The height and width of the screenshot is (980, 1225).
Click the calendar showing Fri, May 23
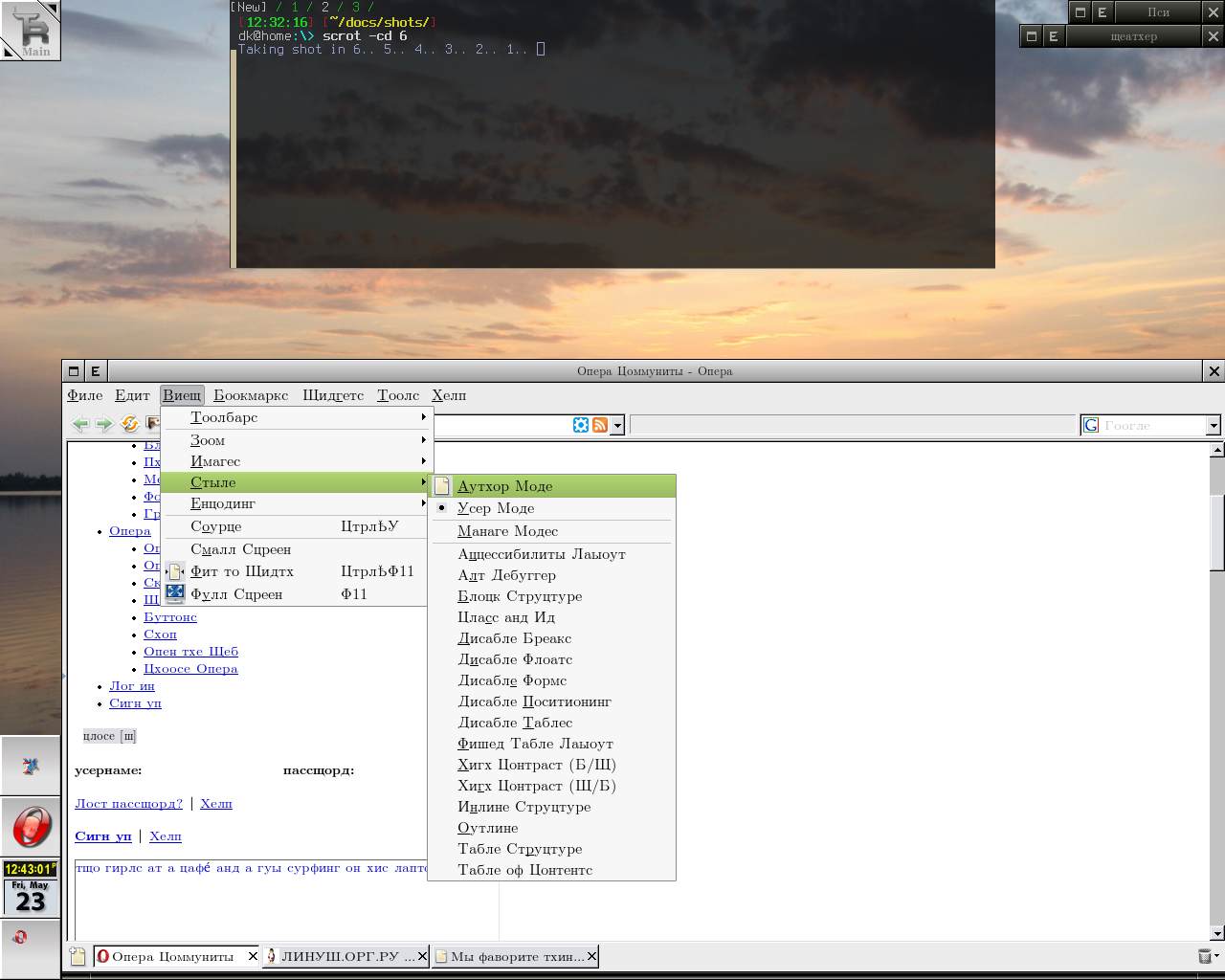(31, 897)
